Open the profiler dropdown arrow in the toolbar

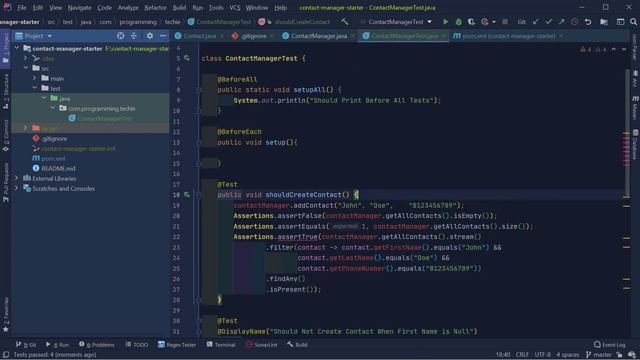(494, 22)
